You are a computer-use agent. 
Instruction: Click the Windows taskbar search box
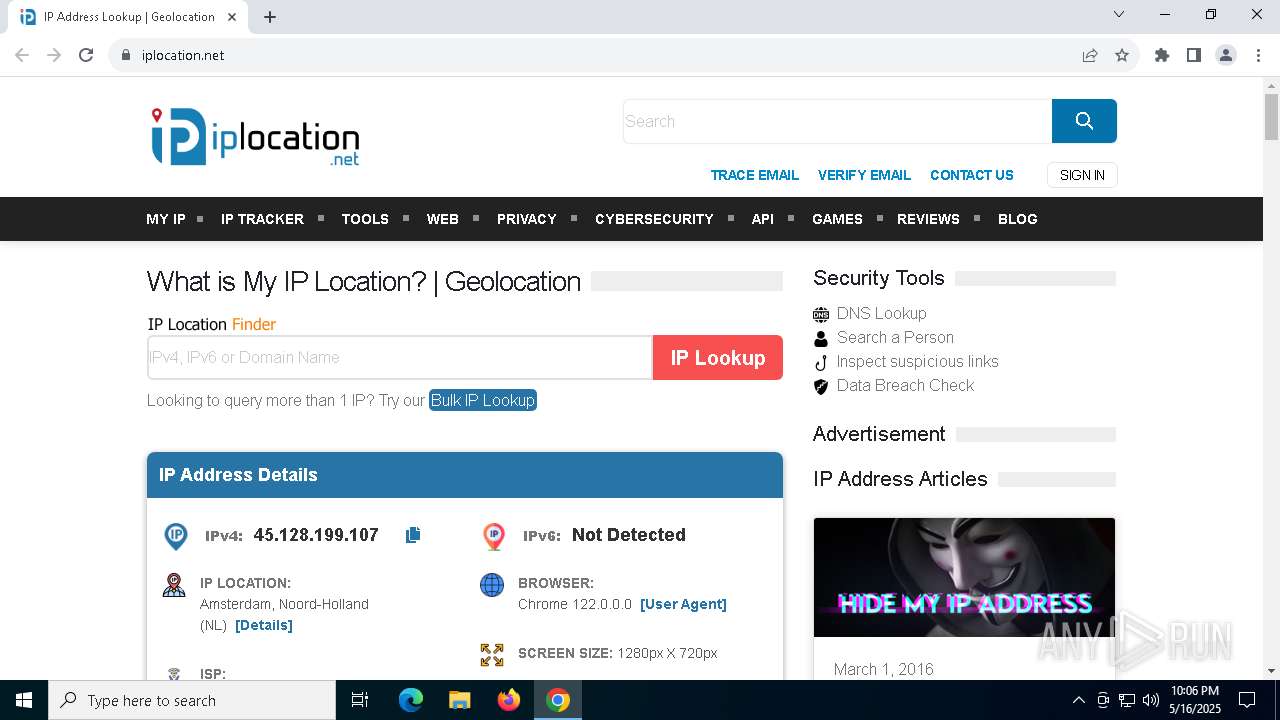[x=192, y=700]
